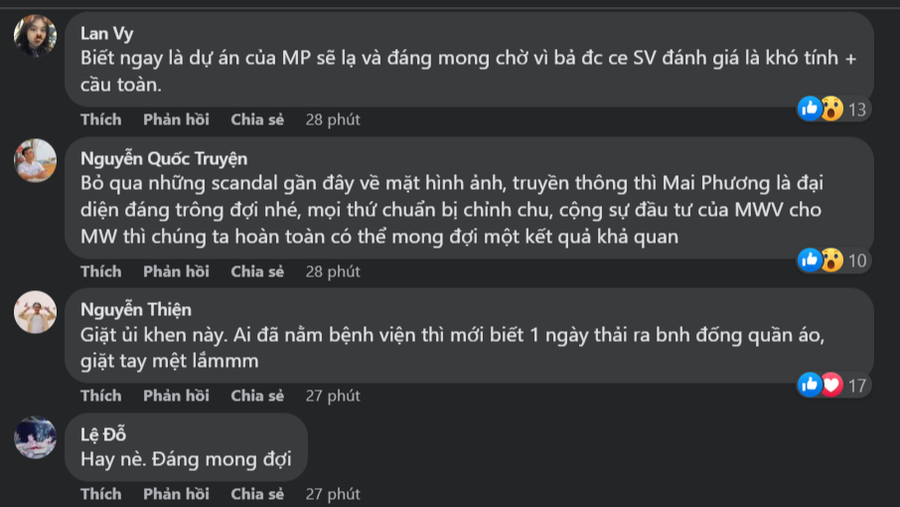Click 28 phút timestamp on Lan Vy's comment
Viewport: 900px width, 507px height.
click(333, 119)
